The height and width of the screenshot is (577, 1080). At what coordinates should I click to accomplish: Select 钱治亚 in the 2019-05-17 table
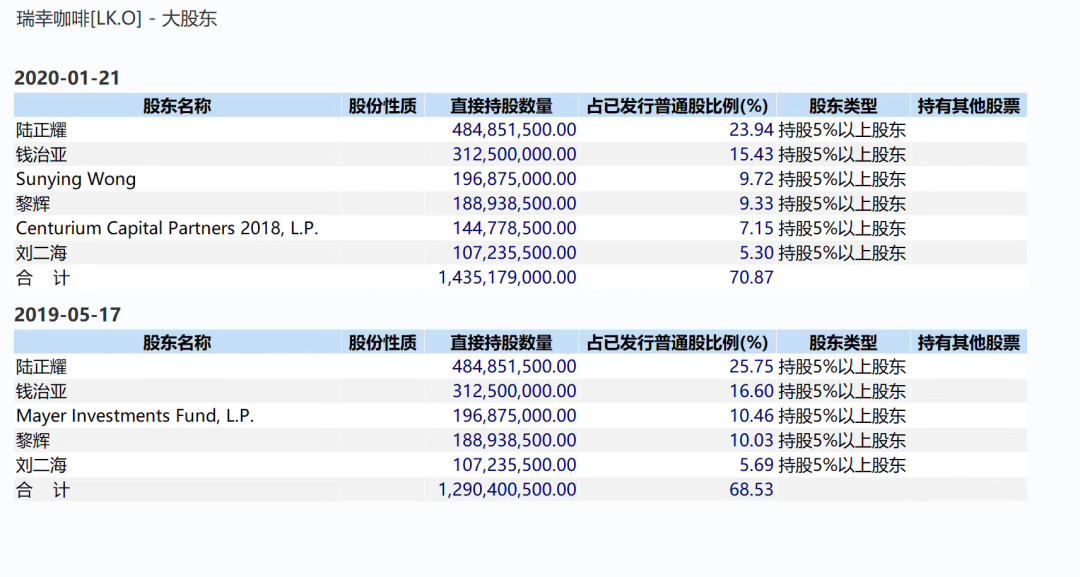coord(41,392)
